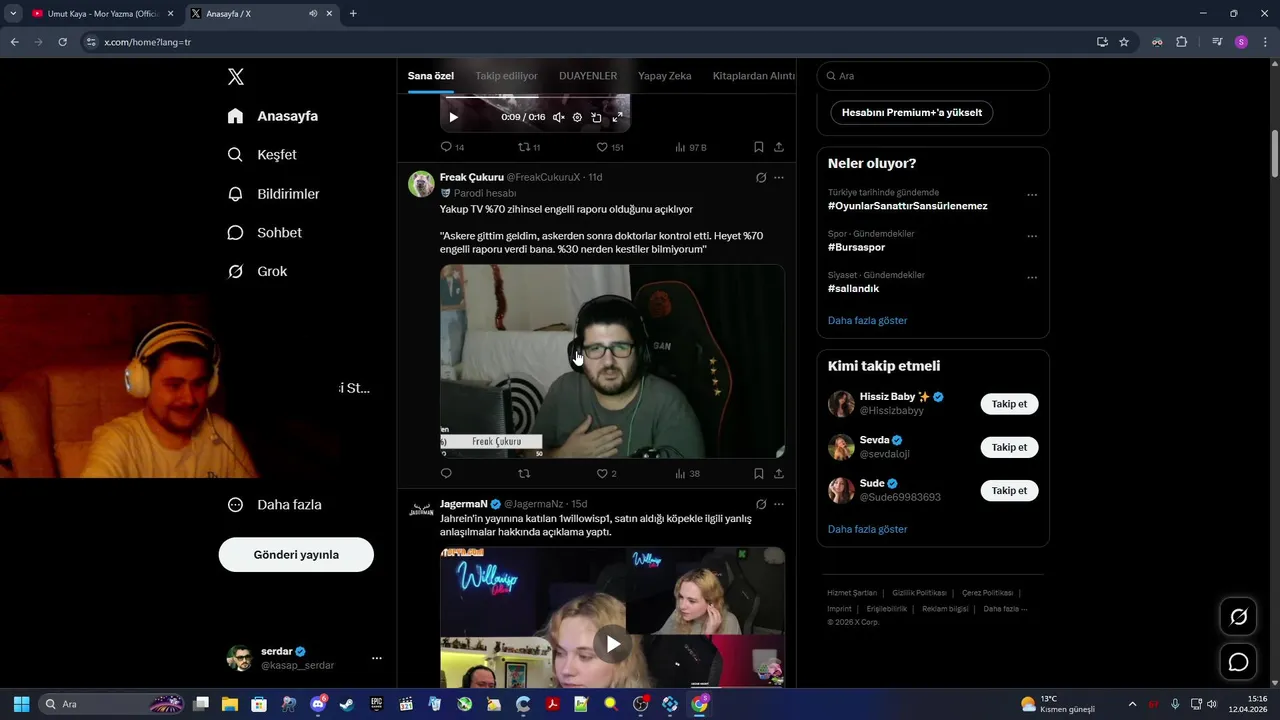The image size is (1280, 720).
Task: Open a new Chrome tab
Action: coord(353,14)
